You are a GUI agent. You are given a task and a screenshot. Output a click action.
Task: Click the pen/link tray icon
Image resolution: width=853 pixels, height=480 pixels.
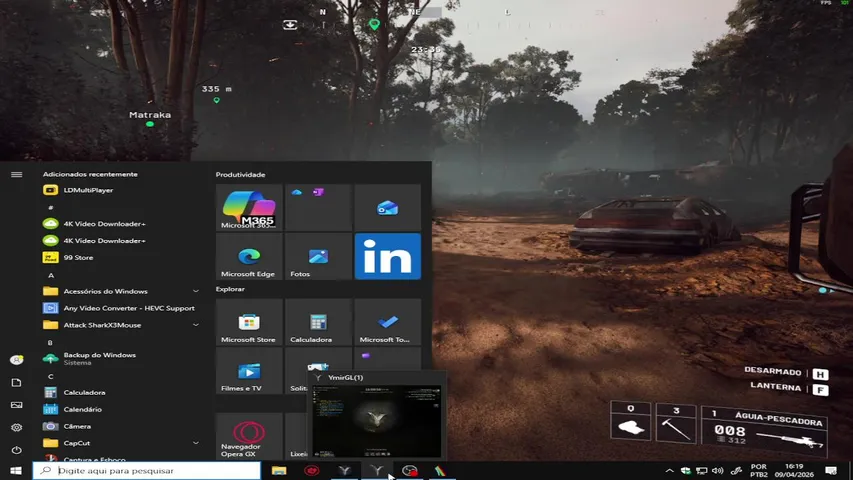click(737, 471)
